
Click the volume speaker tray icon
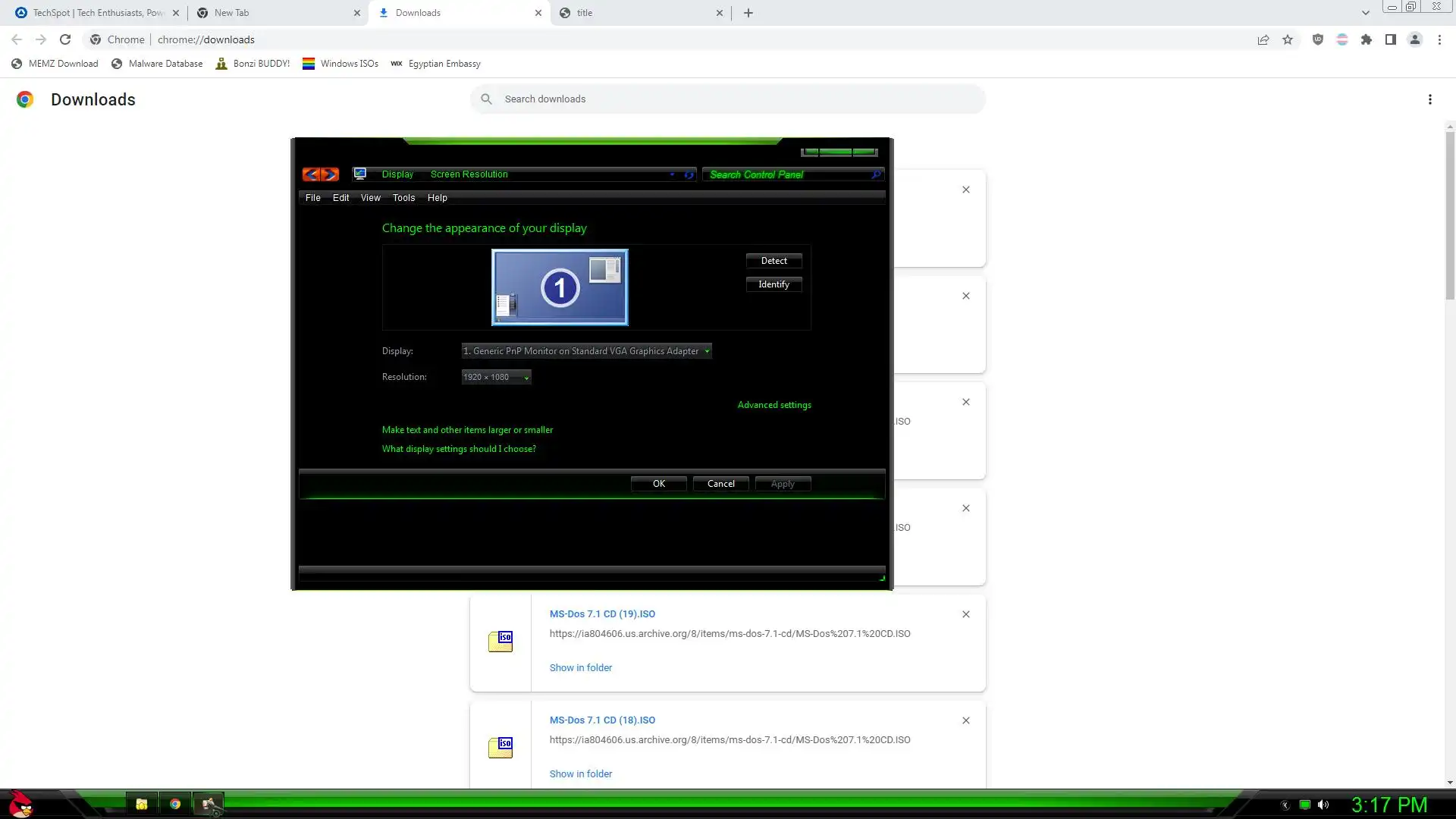pos(1323,805)
